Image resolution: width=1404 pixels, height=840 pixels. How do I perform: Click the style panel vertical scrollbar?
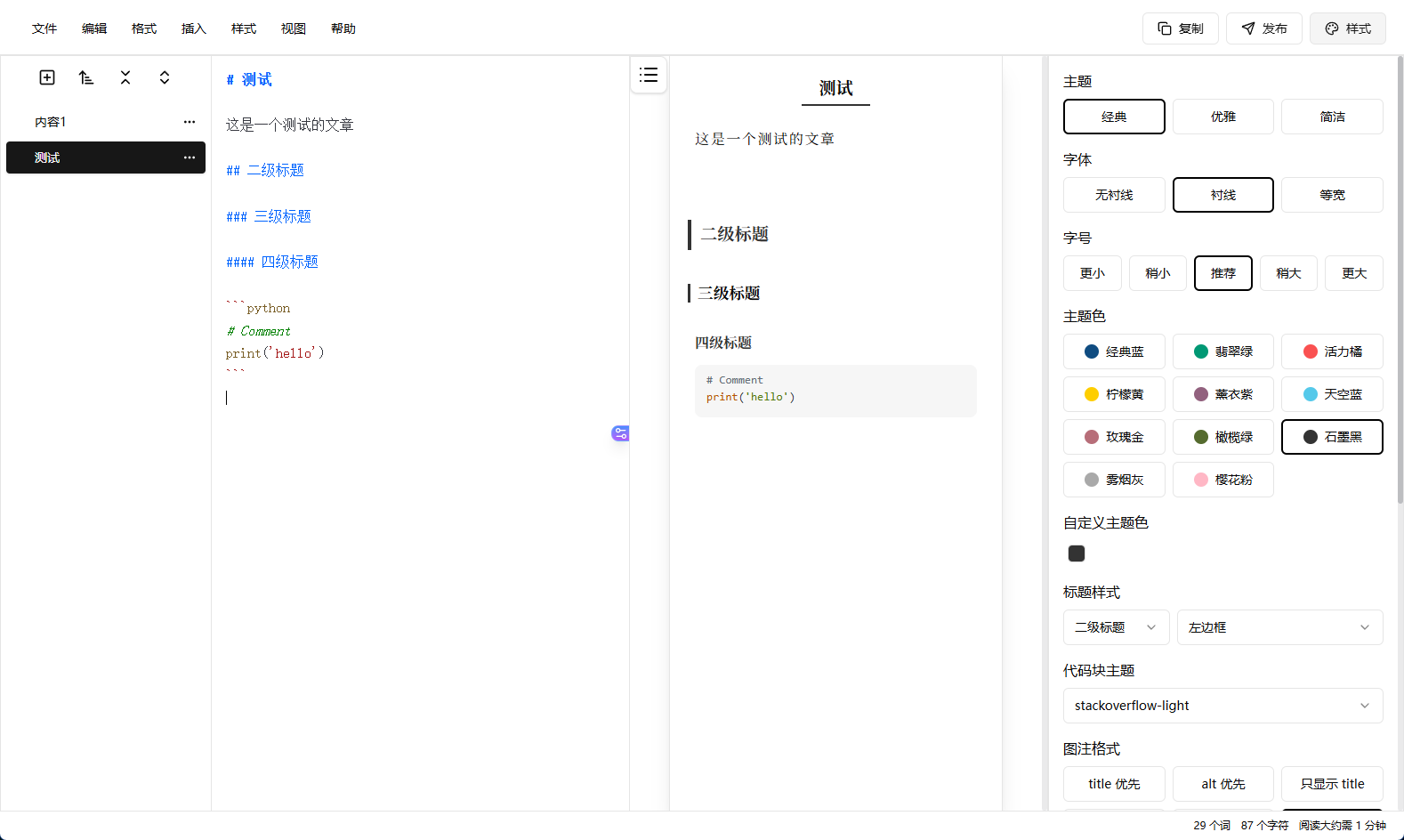click(x=1400, y=280)
